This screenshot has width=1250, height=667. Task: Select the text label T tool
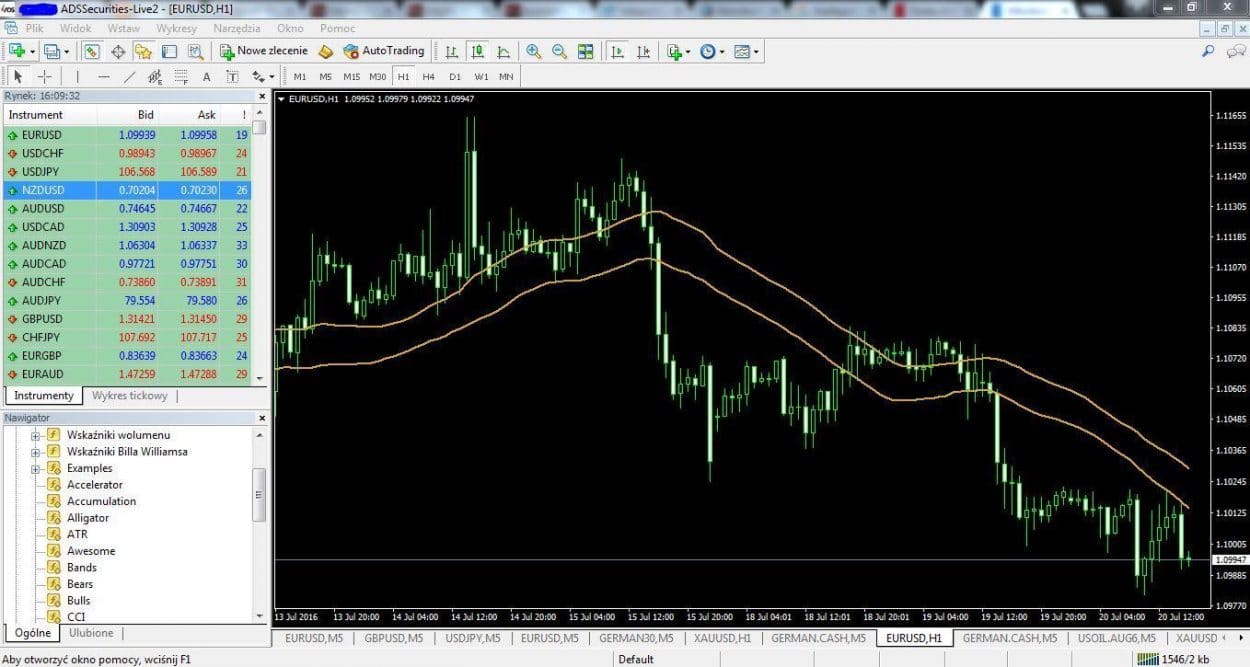(x=232, y=76)
